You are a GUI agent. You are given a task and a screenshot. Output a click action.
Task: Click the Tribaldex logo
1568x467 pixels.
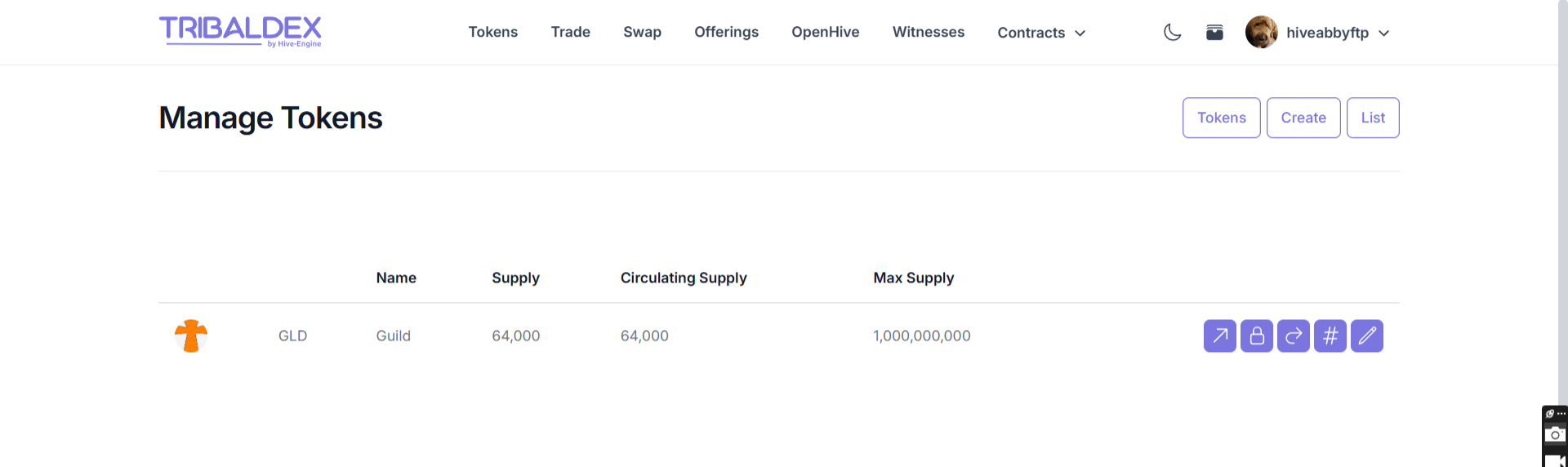coord(240,32)
